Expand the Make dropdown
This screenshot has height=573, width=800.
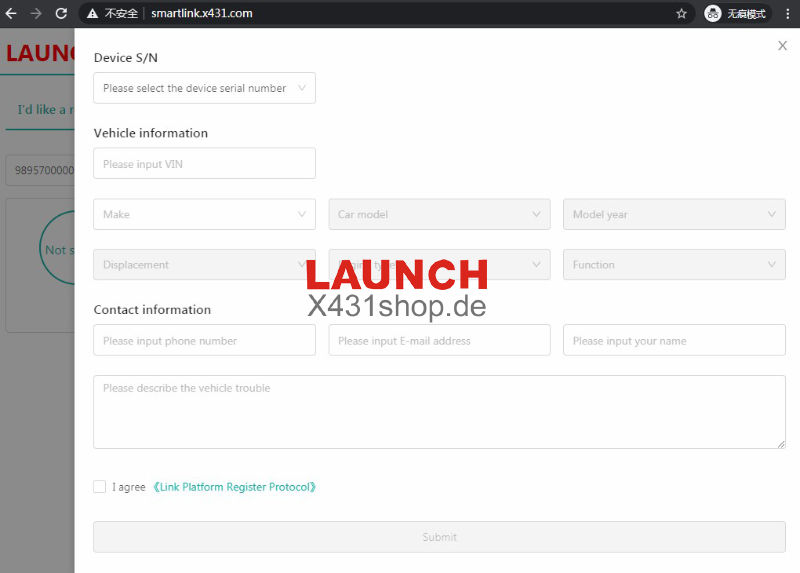click(204, 214)
